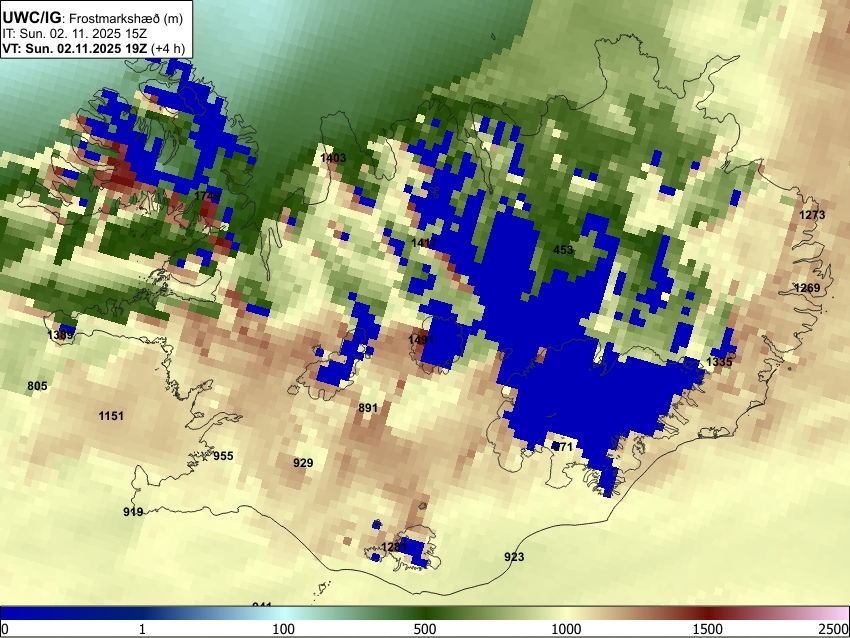Click the legend tick label 2500
Viewport: 850px width, 638px height.
[x=835, y=629]
